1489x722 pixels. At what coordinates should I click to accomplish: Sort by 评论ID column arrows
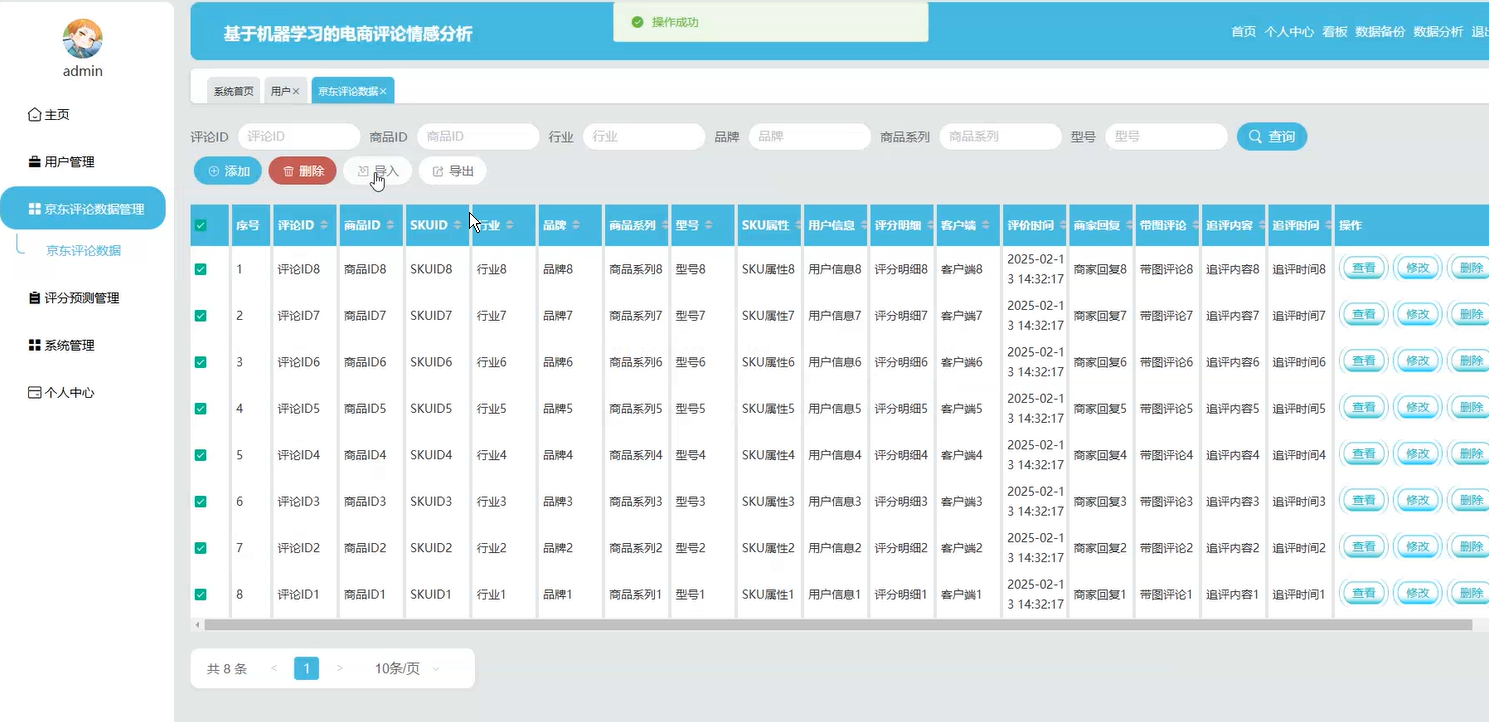(x=324, y=226)
